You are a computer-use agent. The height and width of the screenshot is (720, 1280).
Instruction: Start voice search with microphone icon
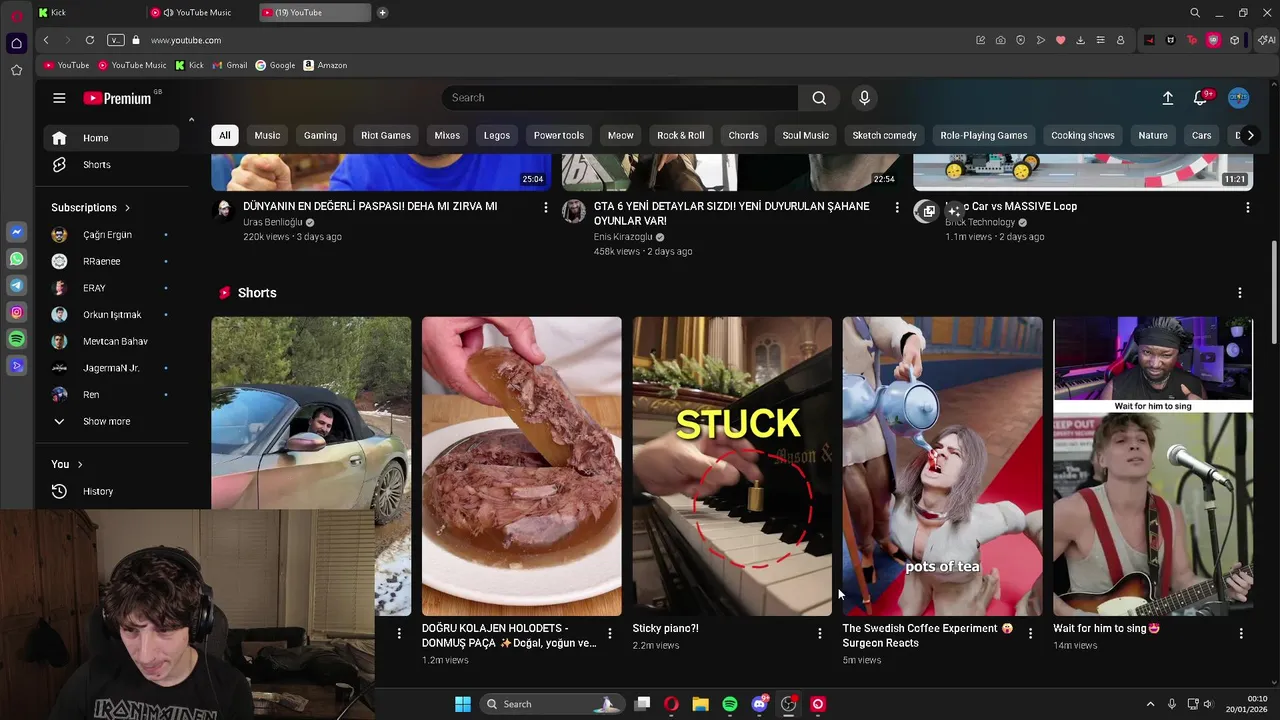coord(865,98)
